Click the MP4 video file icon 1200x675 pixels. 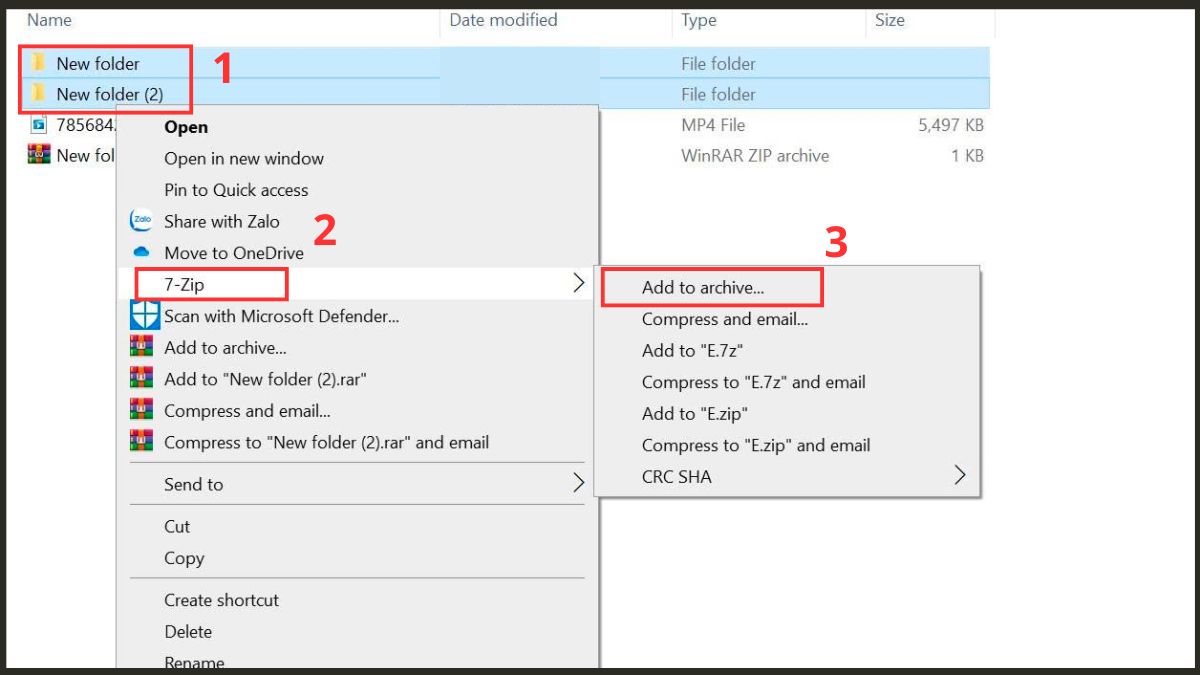(39, 125)
